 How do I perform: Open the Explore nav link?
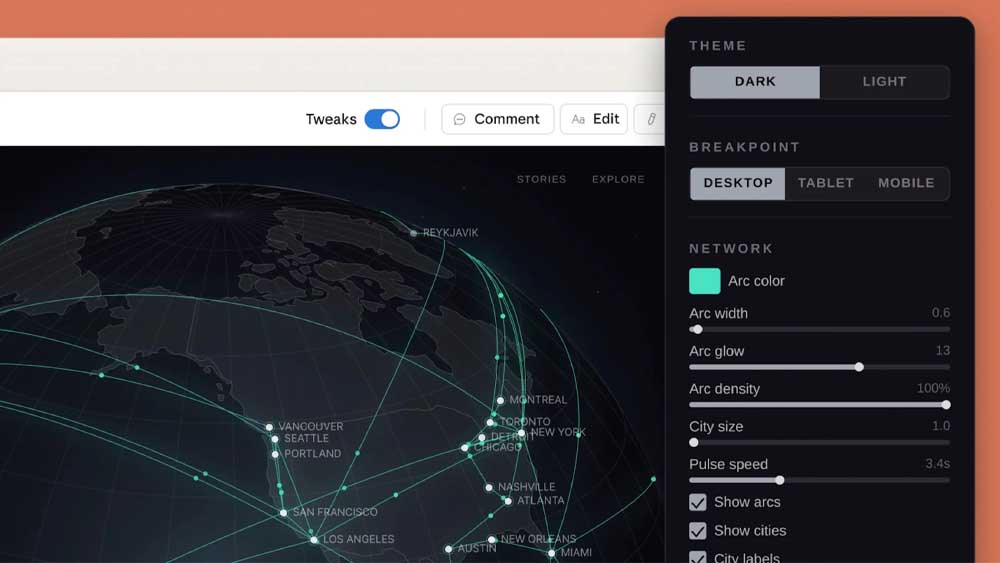pos(618,180)
